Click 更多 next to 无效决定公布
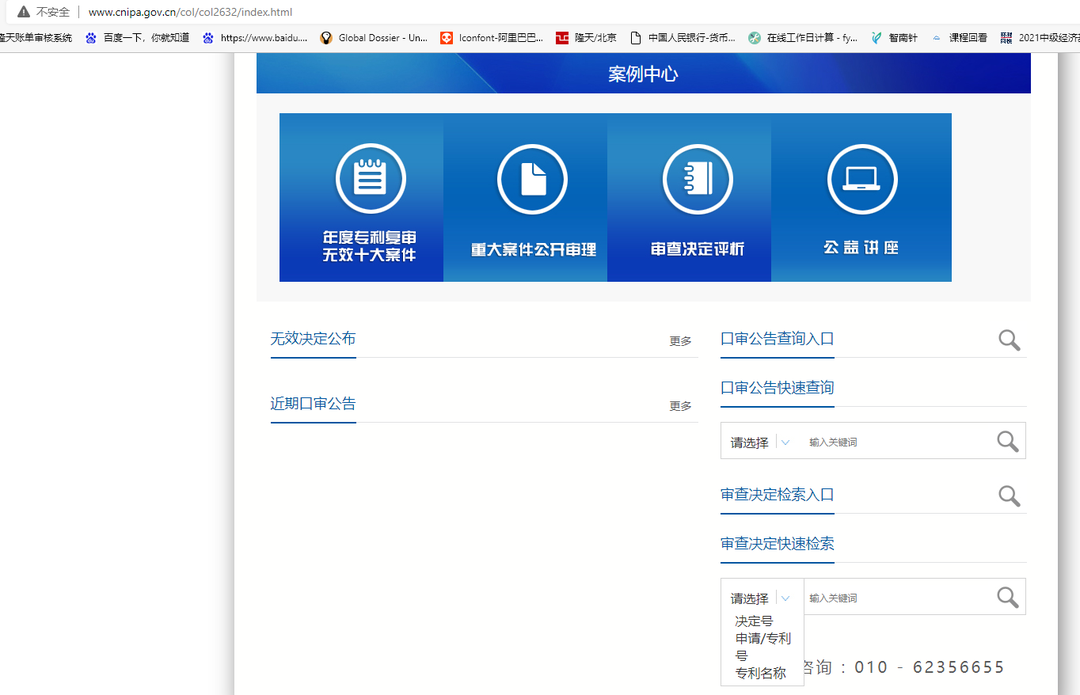The height and width of the screenshot is (695, 1080). 681,340
